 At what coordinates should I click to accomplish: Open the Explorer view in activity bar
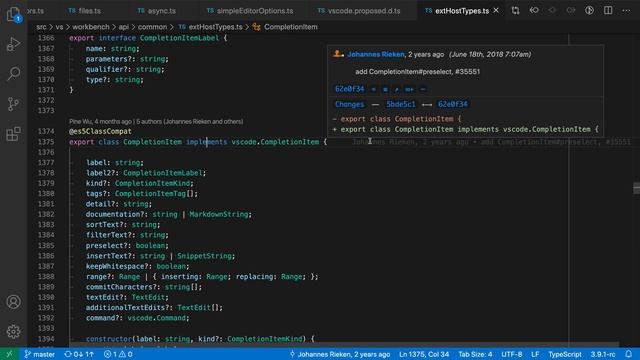pyautogui.click(x=13, y=14)
